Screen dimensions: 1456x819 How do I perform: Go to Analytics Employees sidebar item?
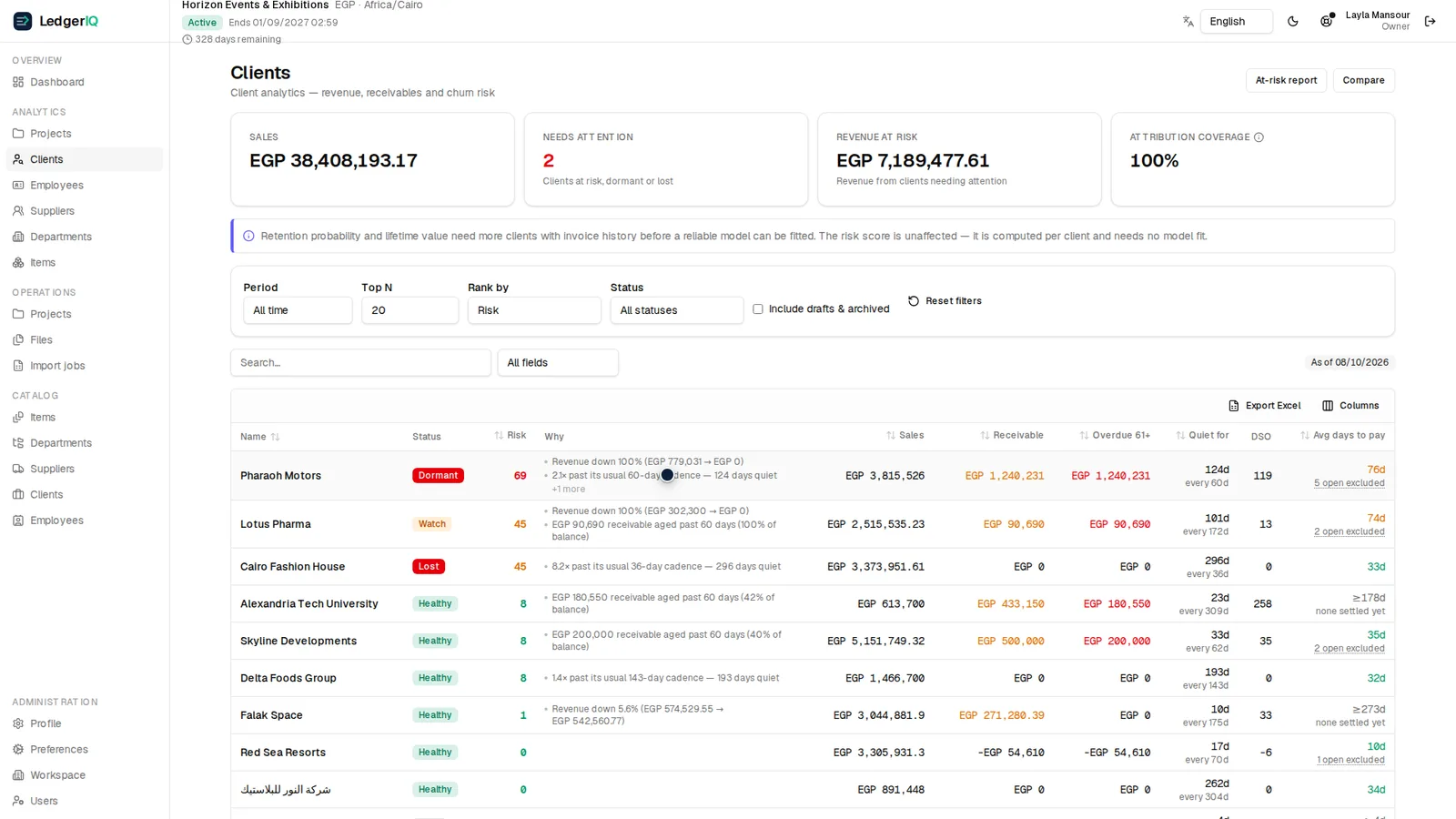(85, 186)
